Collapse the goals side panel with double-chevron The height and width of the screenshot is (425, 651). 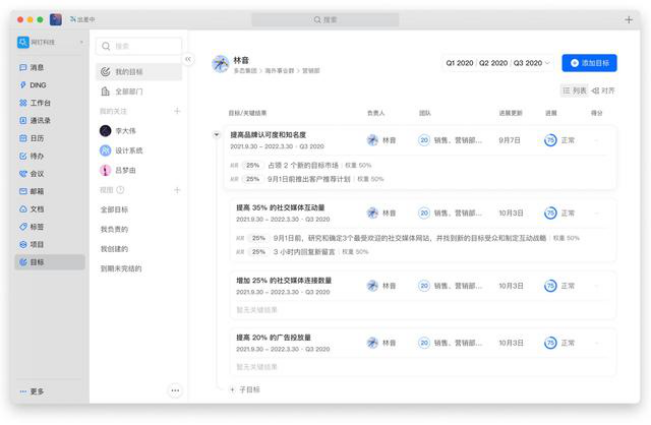pyautogui.click(x=188, y=59)
